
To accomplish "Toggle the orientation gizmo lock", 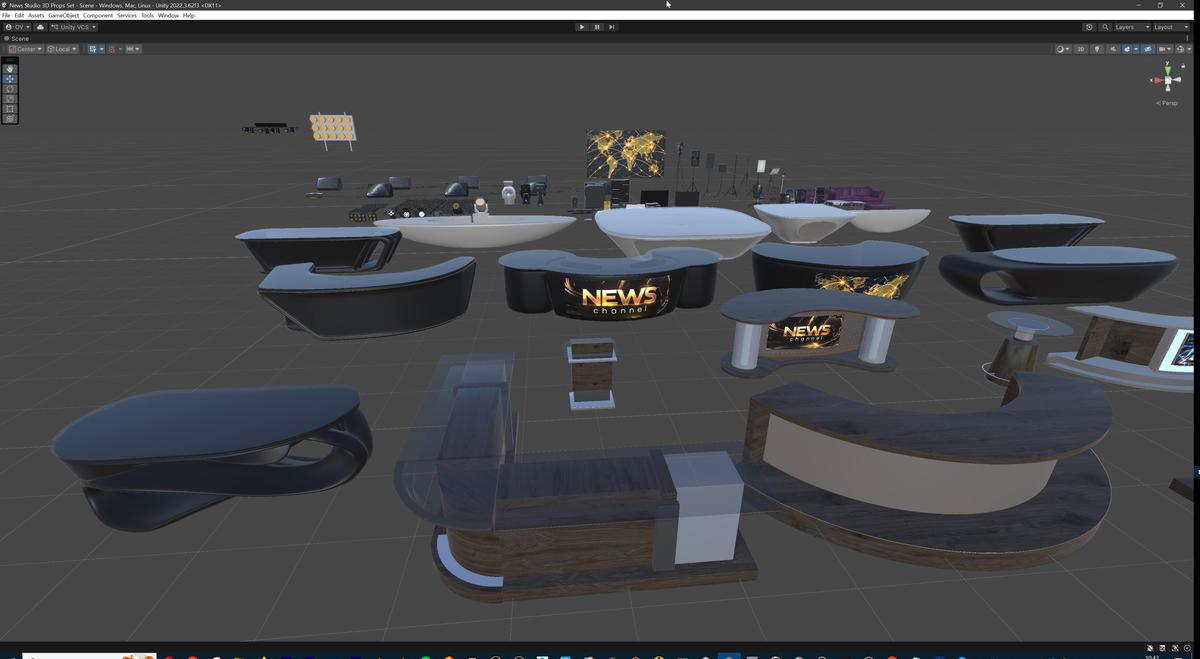I will point(1183,66).
